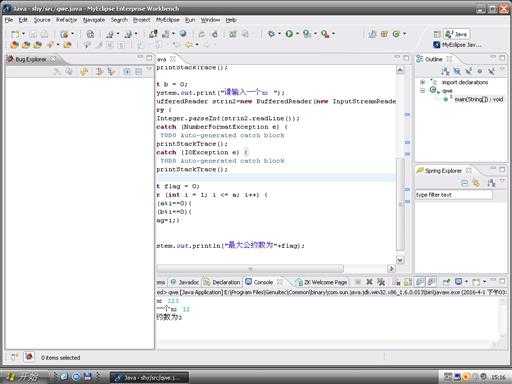Open the Source menu
The image size is (512, 384).
[42, 20]
